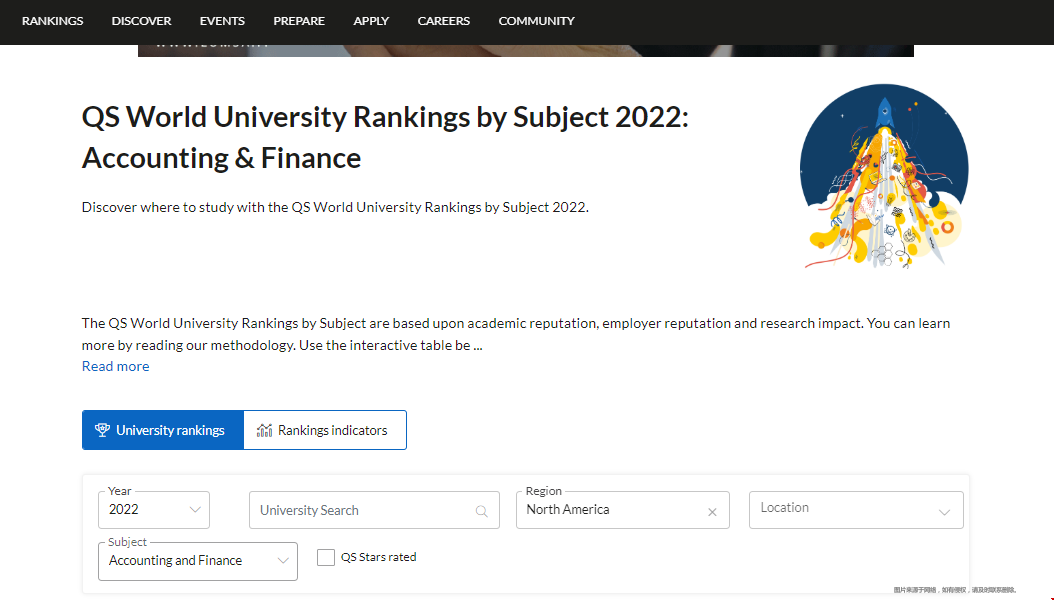Open the PREPARE menu
1054x600 pixels.
click(x=299, y=21)
